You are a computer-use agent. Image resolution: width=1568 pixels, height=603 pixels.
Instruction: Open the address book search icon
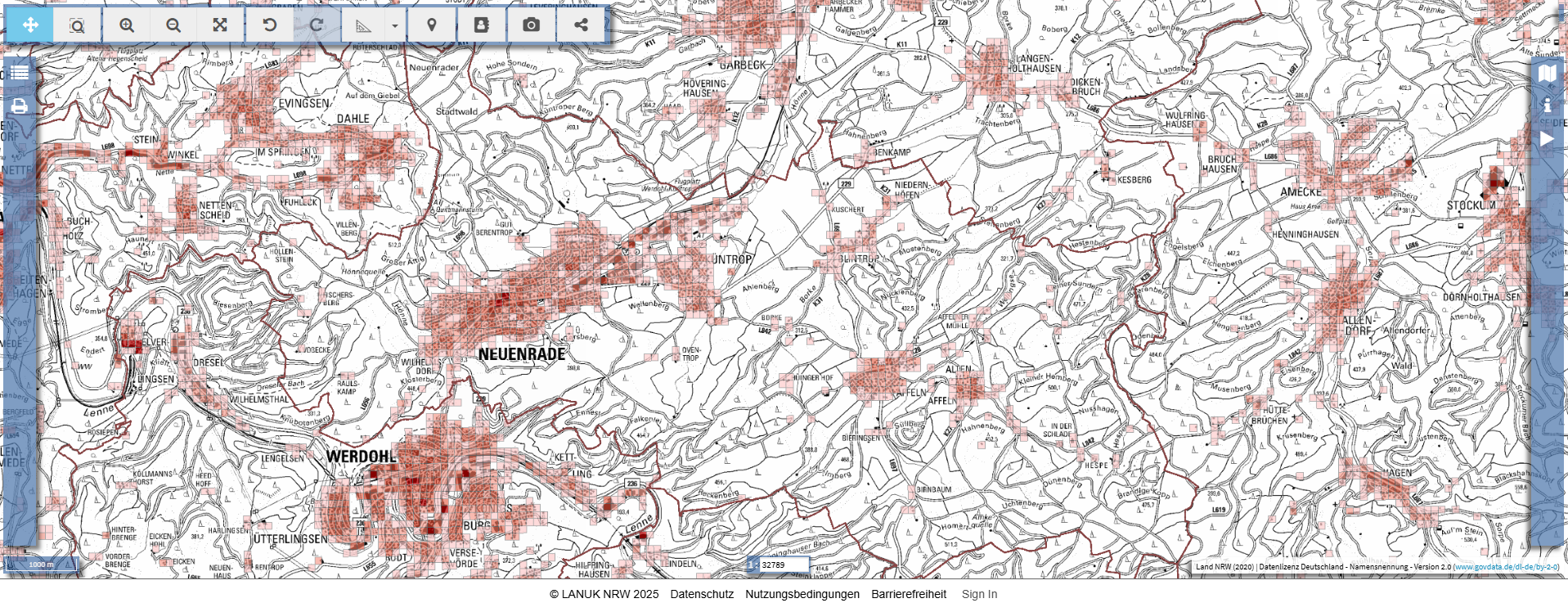pos(482,25)
